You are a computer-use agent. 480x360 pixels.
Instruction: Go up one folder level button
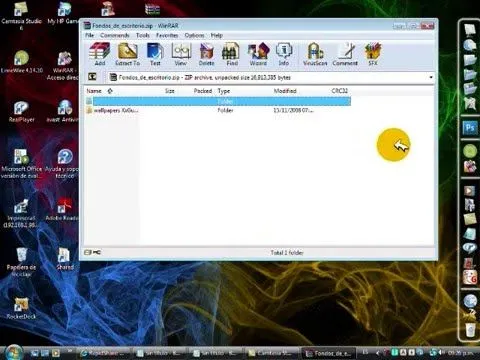pos(92,77)
